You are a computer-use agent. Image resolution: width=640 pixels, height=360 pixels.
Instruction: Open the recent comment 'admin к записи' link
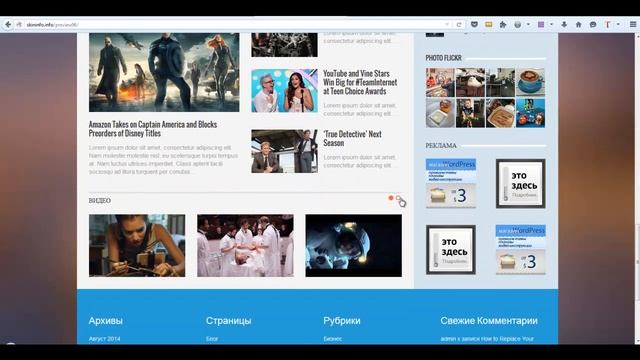[x=487, y=339]
